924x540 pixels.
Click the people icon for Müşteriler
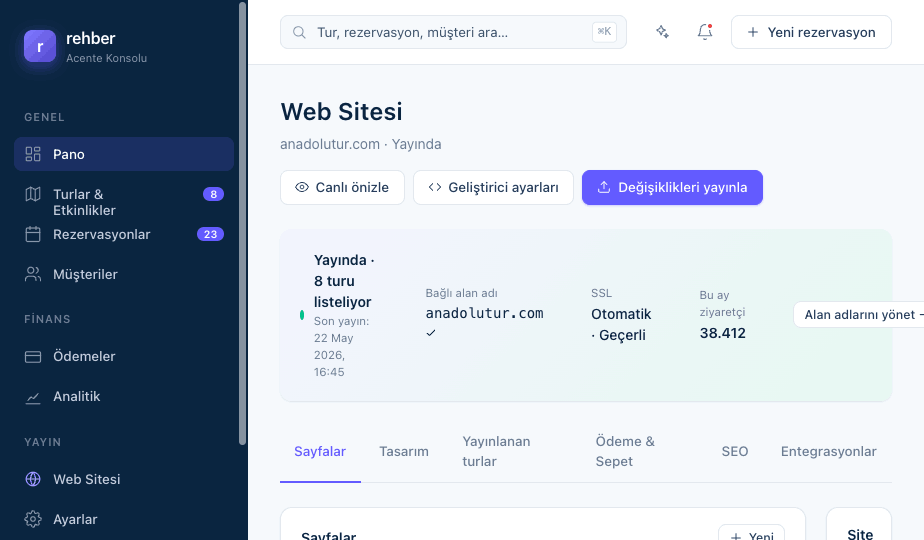tap(33, 274)
